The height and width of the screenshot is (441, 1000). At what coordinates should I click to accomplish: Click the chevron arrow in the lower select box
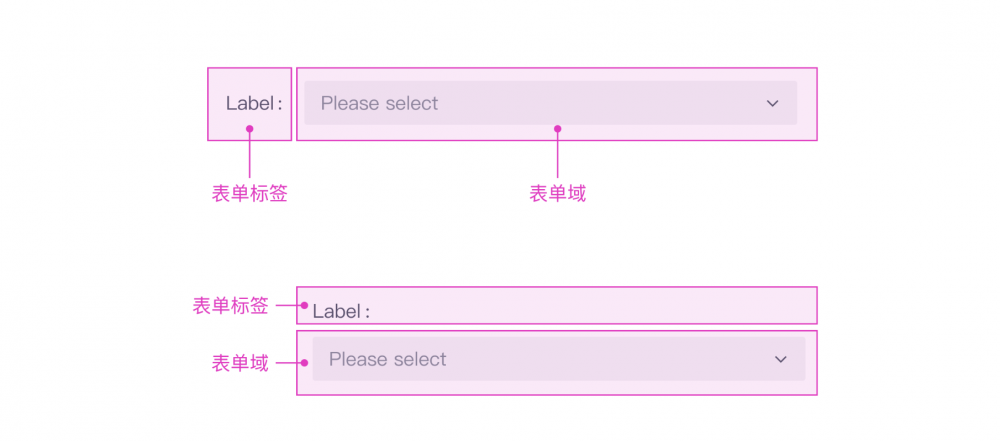[781, 359]
